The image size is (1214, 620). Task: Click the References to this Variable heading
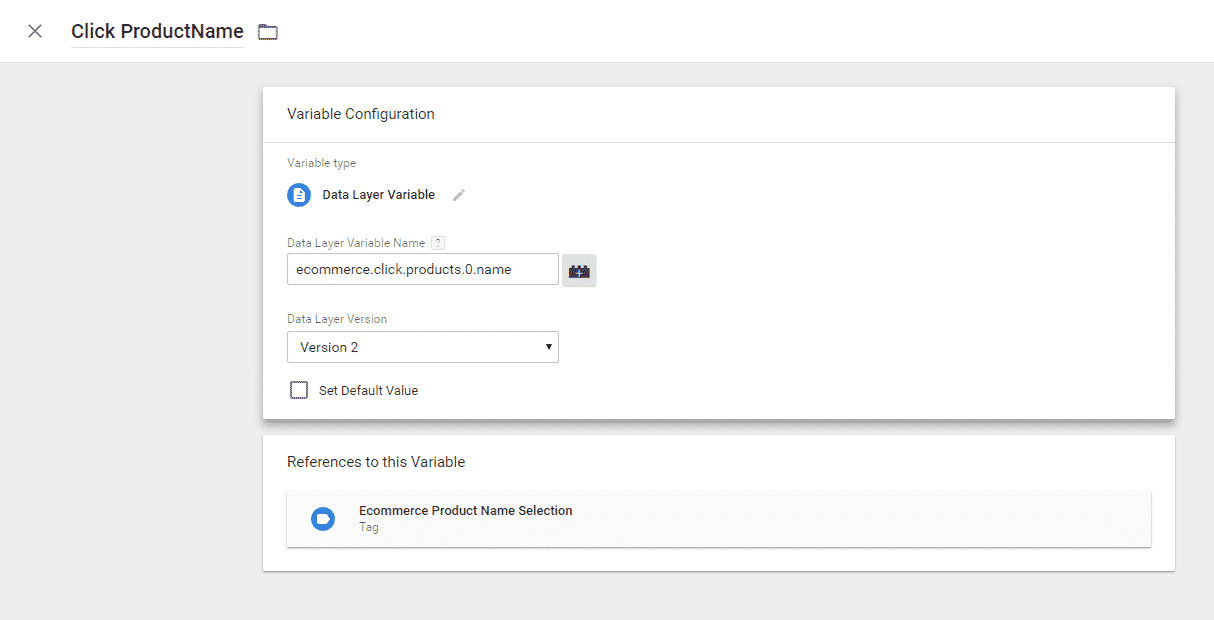click(376, 462)
